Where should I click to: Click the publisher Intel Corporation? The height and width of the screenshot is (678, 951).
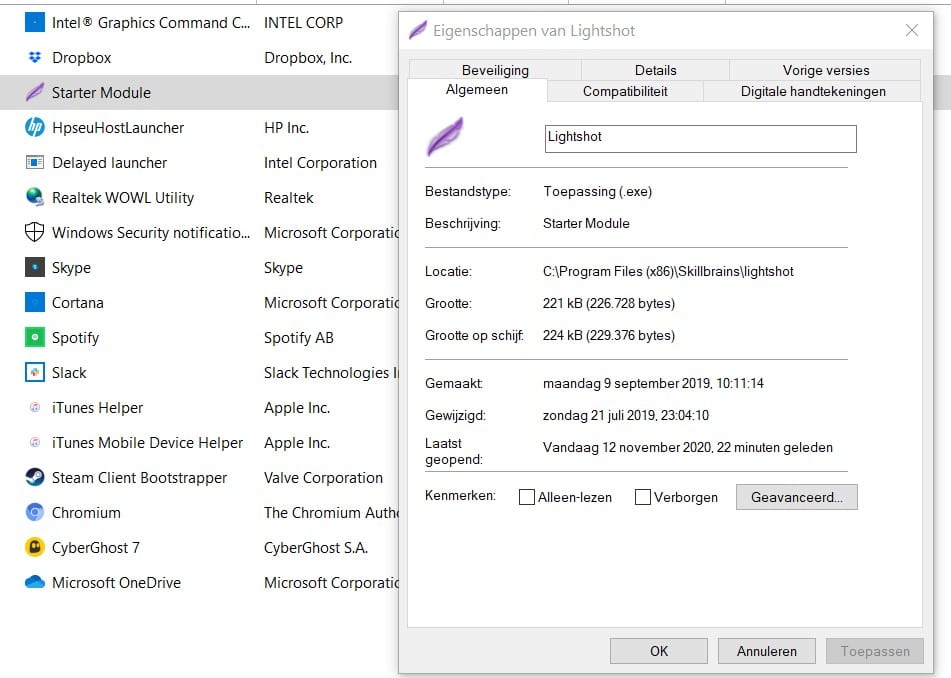(320, 163)
